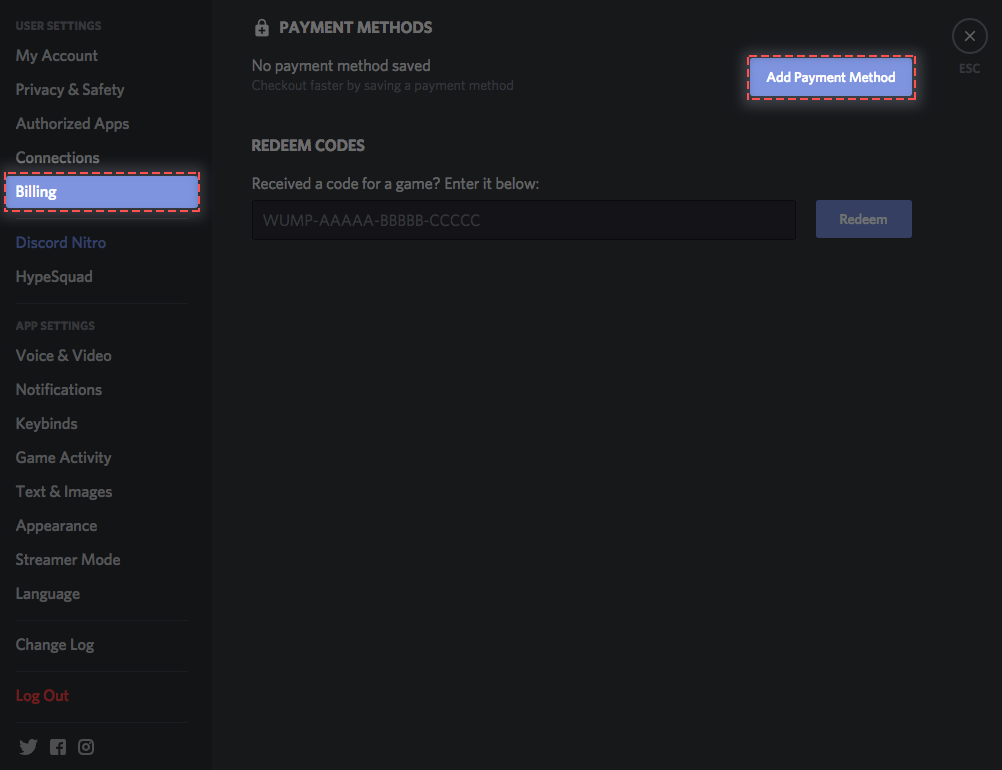The height and width of the screenshot is (770, 1002).
Task: Open Language settings
Action: (x=47, y=594)
